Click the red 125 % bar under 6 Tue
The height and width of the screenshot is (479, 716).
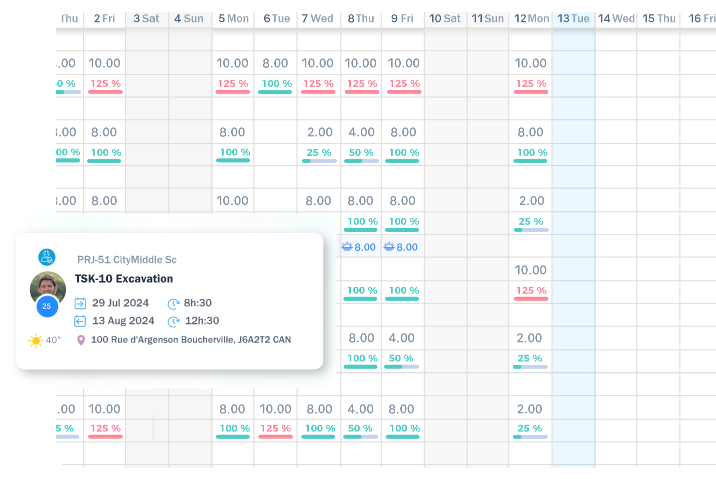point(275,430)
